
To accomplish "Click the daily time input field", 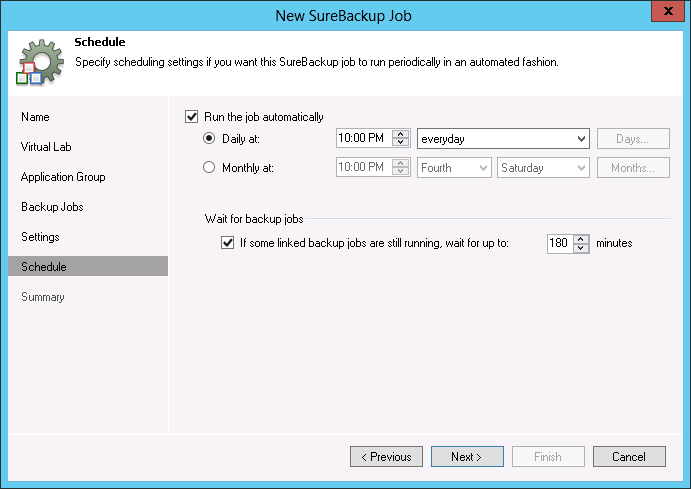I will click(362, 138).
